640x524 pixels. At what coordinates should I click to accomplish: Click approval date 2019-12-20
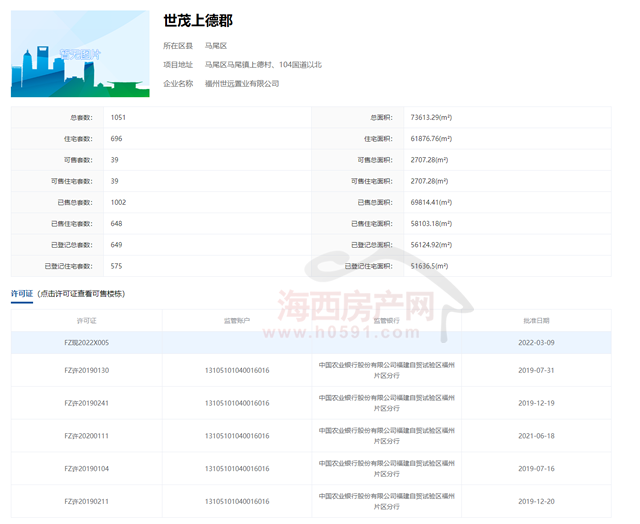click(536, 501)
